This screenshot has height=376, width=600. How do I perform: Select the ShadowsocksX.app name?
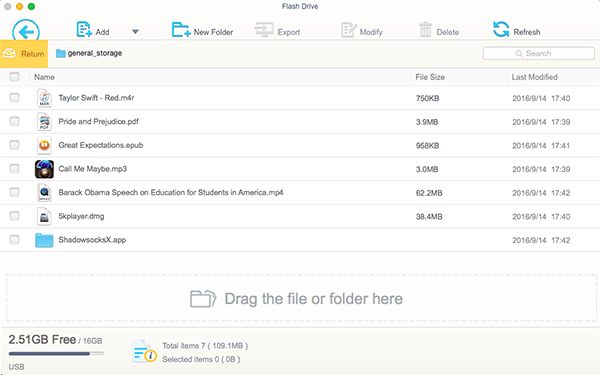[92, 240]
